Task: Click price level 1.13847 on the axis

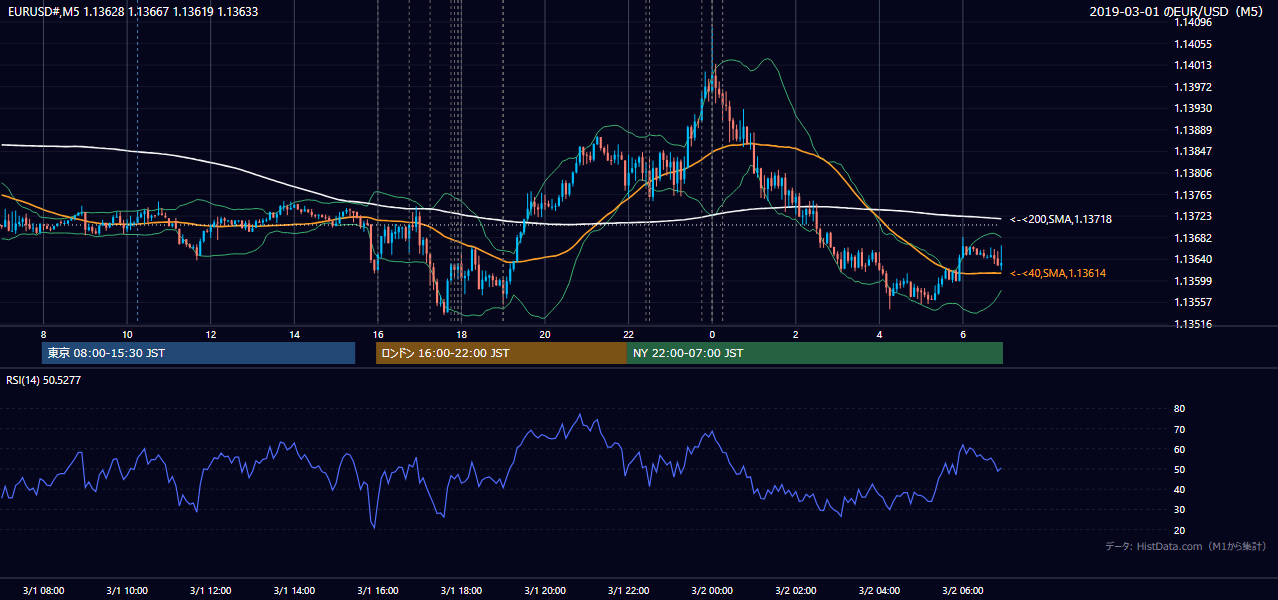Action: [1193, 151]
